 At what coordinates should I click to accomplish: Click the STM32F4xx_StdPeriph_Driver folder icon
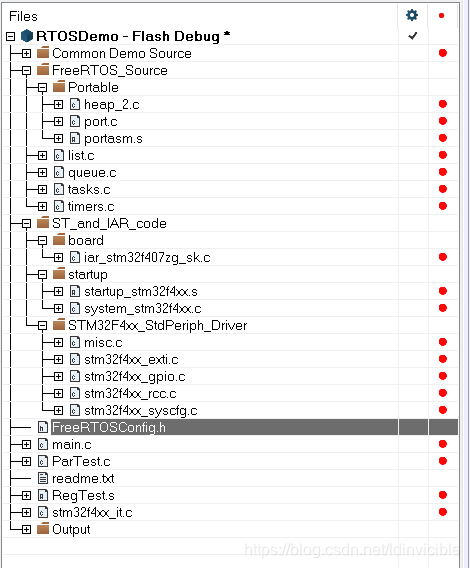point(59,325)
